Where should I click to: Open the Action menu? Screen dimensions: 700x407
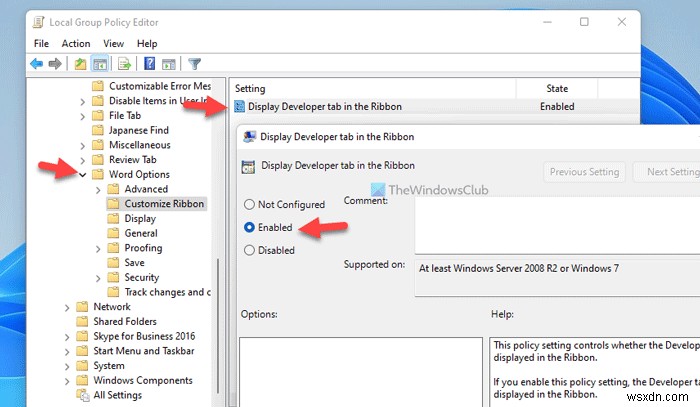coord(76,44)
